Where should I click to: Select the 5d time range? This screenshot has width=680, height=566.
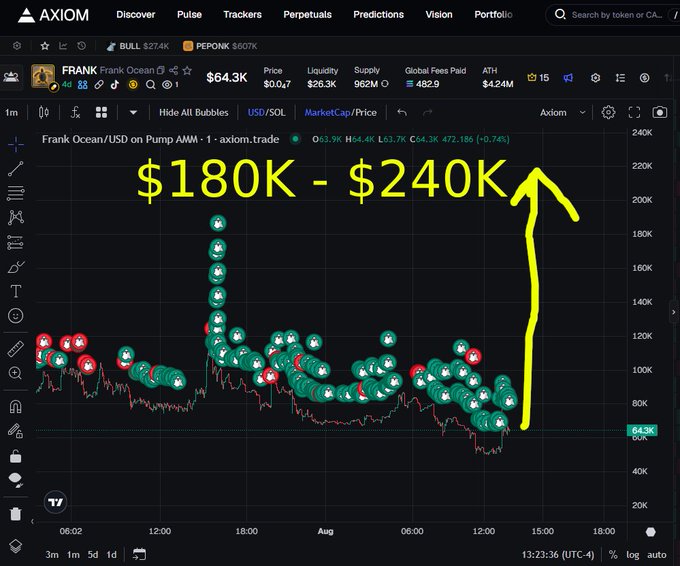(93, 554)
